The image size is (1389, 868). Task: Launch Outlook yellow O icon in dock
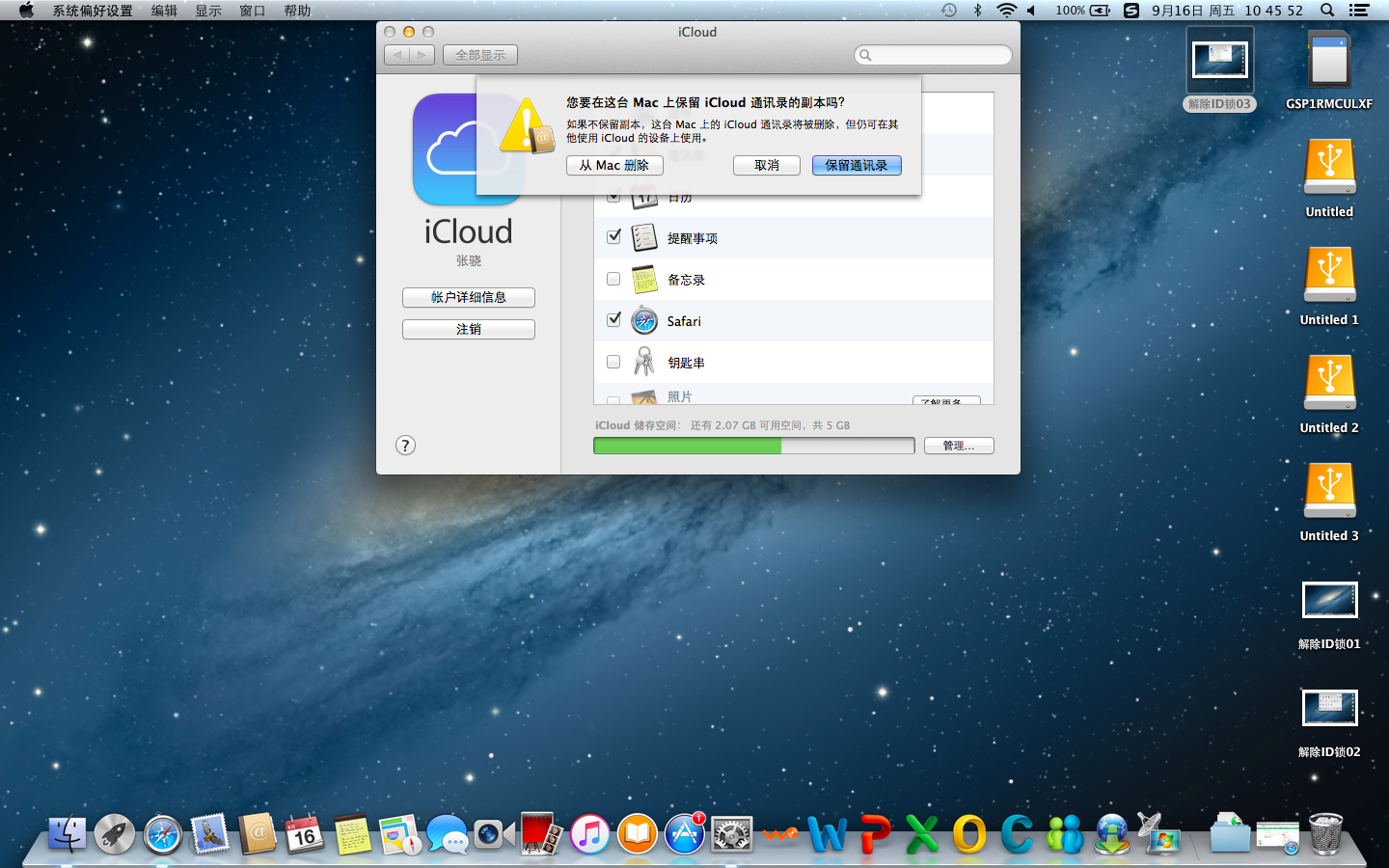(969, 834)
